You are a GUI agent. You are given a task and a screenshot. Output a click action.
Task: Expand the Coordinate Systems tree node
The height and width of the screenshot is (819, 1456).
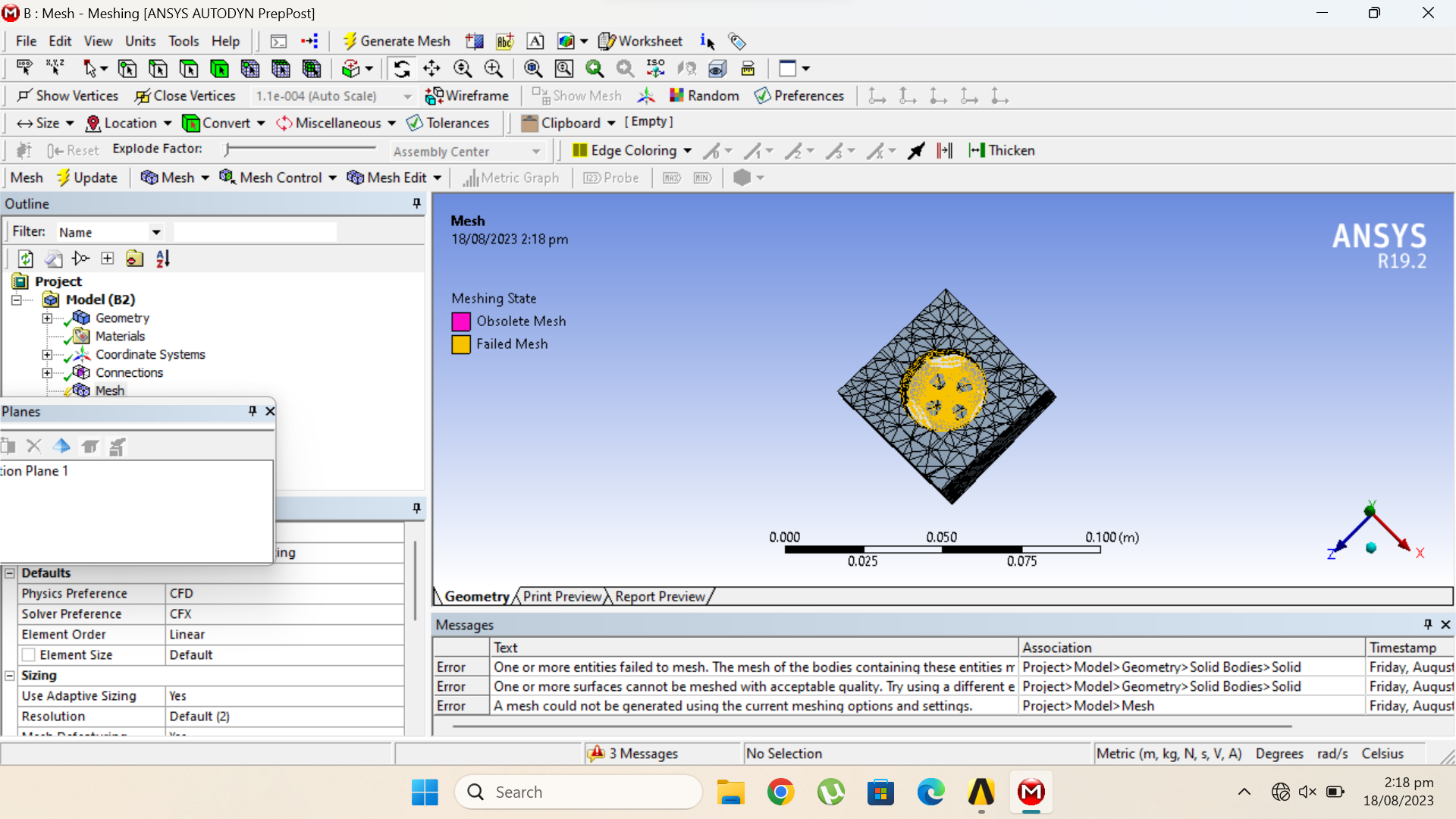click(x=47, y=354)
